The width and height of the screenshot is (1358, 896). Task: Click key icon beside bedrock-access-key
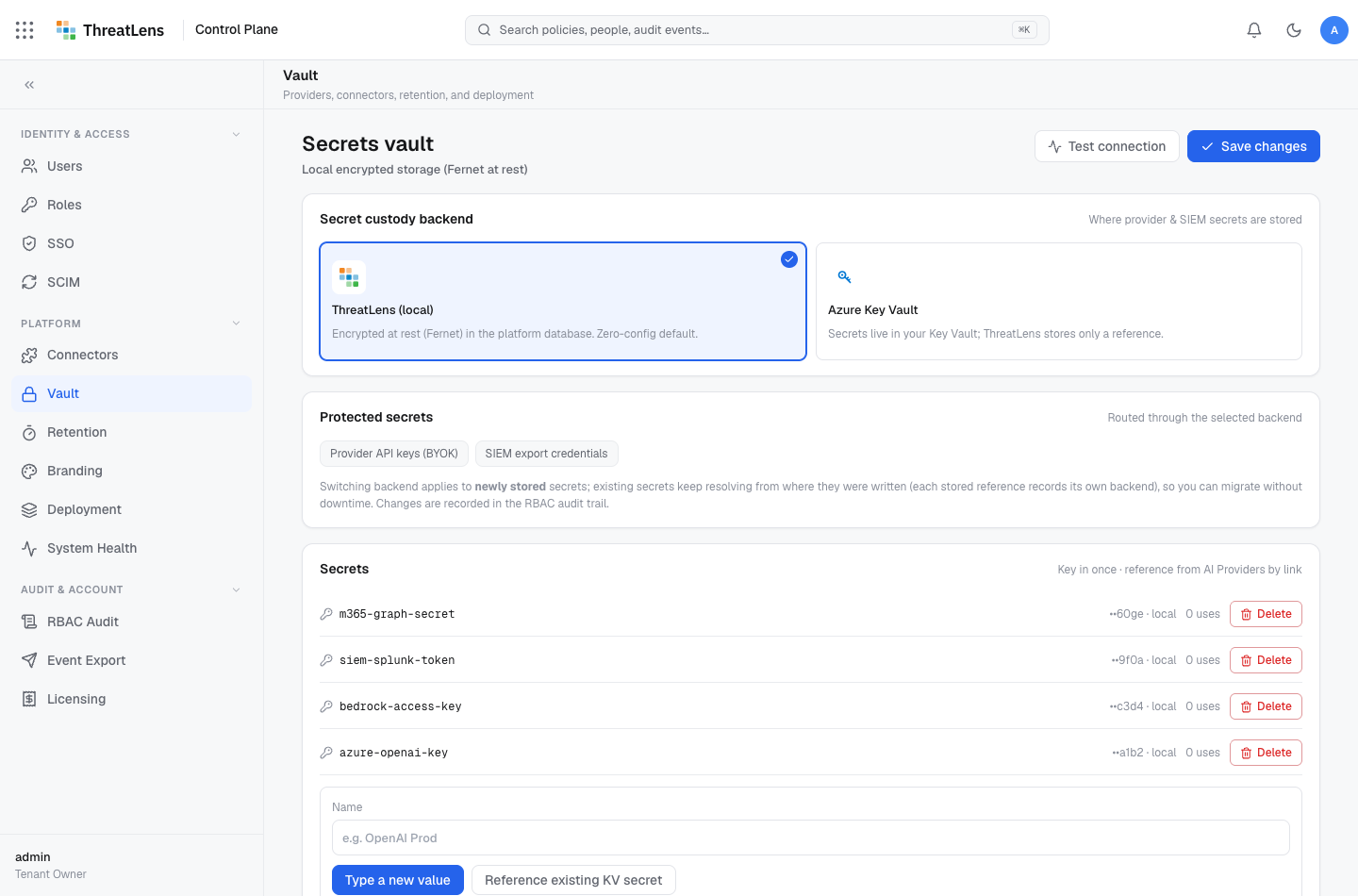point(326,706)
